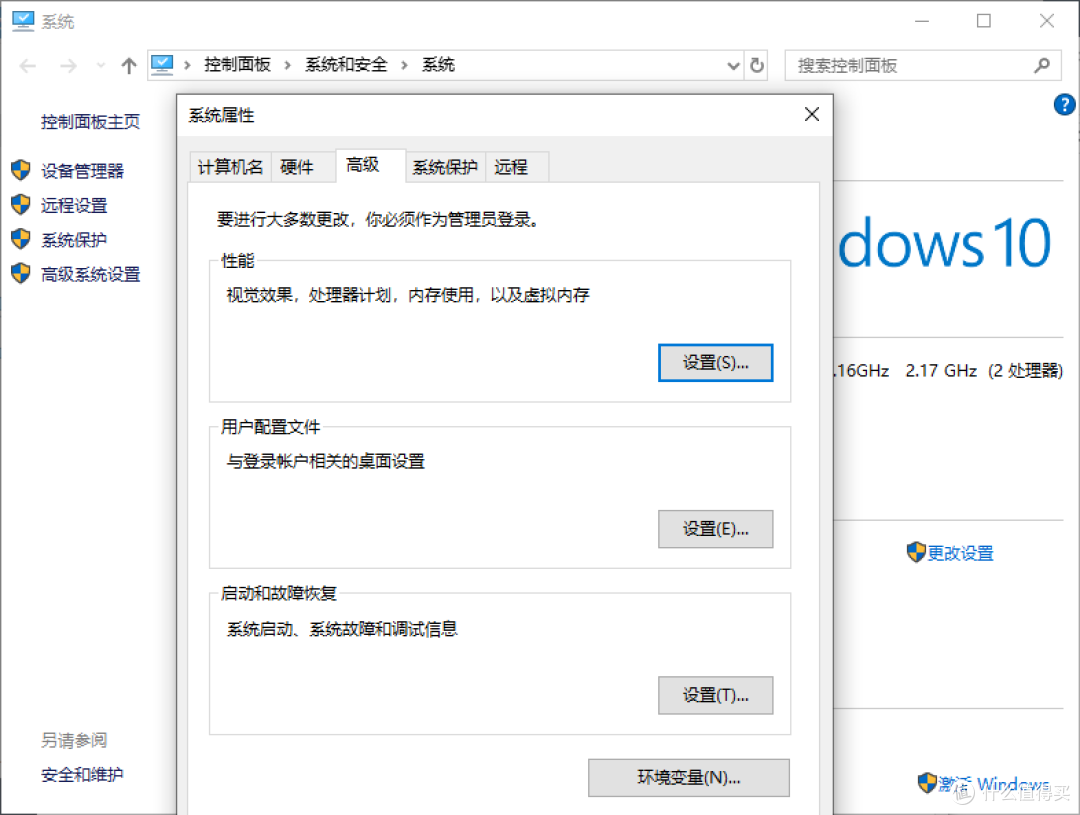The height and width of the screenshot is (815, 1080).
Task: Switch to 计算机名 tab
Action: pos(230,167)
